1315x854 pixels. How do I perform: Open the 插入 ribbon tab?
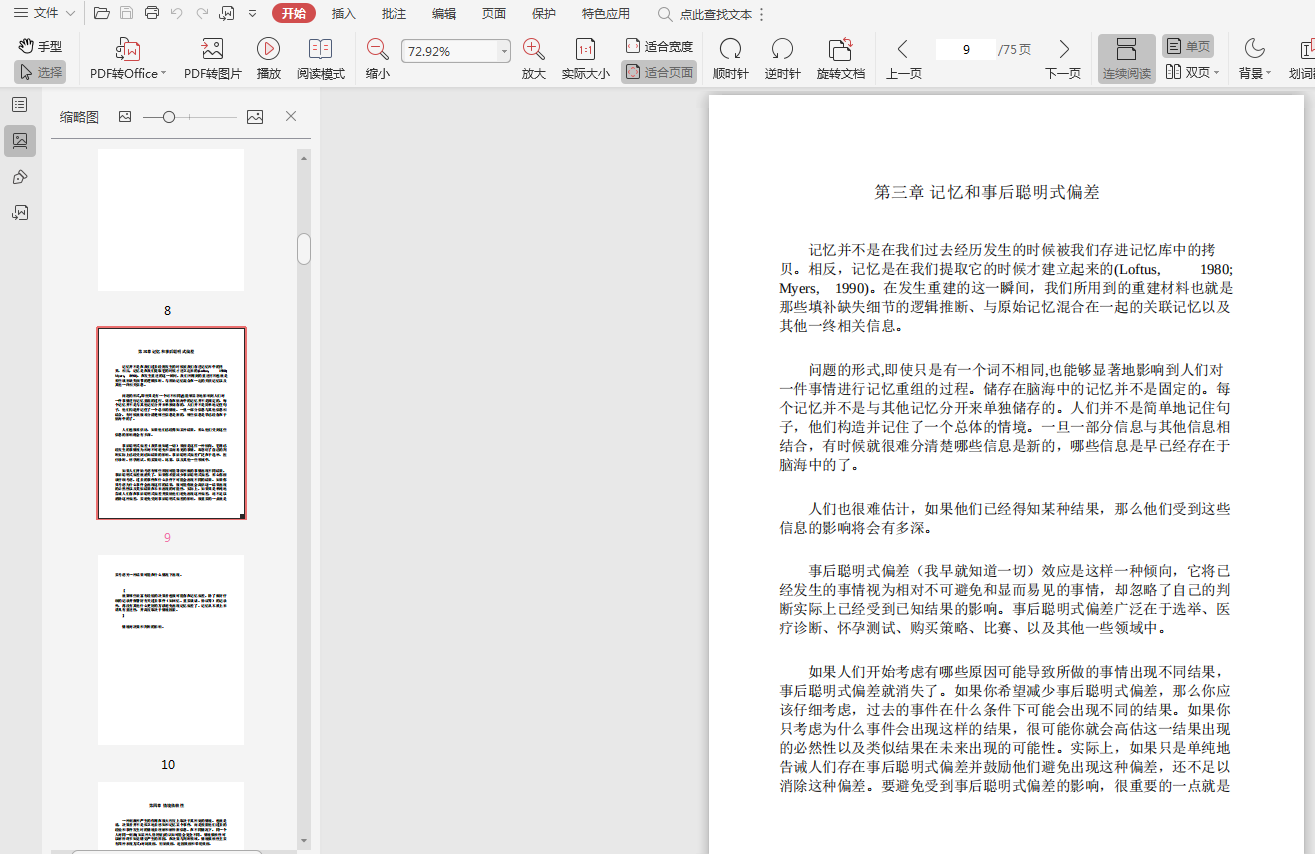pos(344,14)
